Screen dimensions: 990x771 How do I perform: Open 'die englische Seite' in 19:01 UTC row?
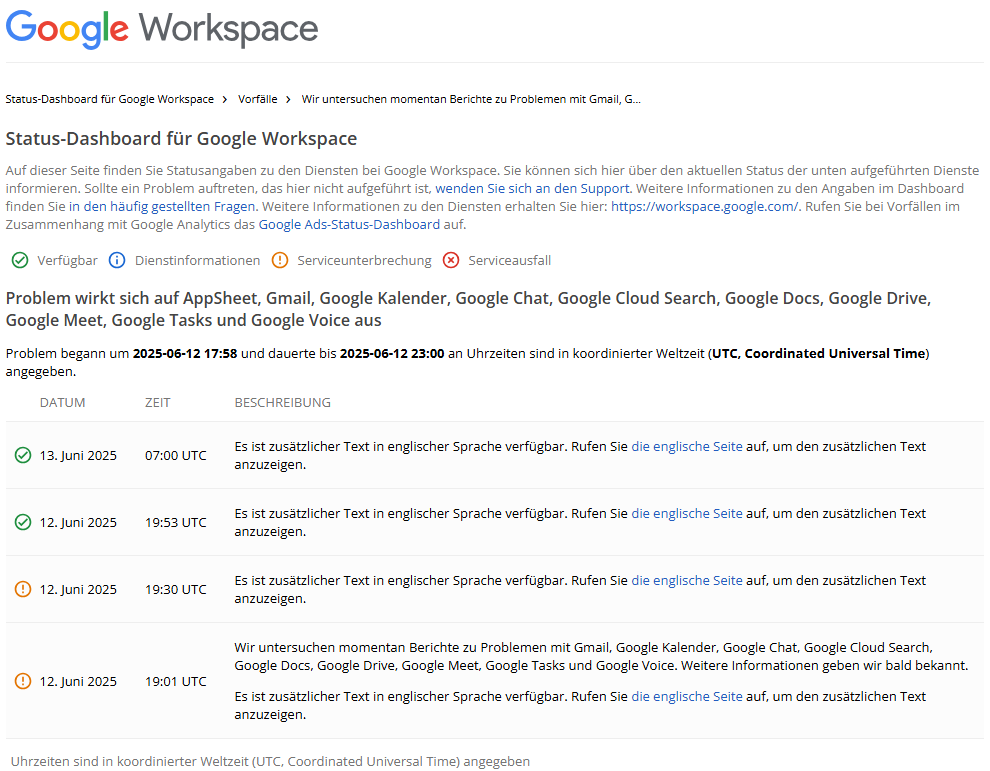click(x=687, y=696)
